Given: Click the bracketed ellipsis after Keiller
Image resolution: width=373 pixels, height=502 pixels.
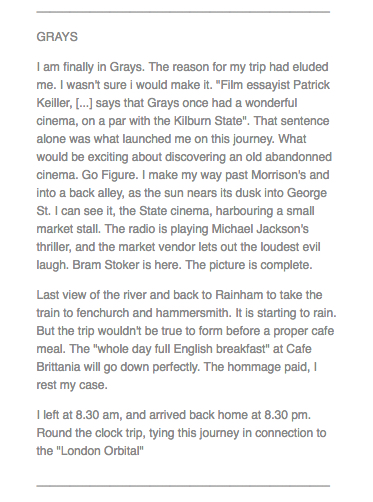Looking at the screenshot, I should (x=84, y=103).
